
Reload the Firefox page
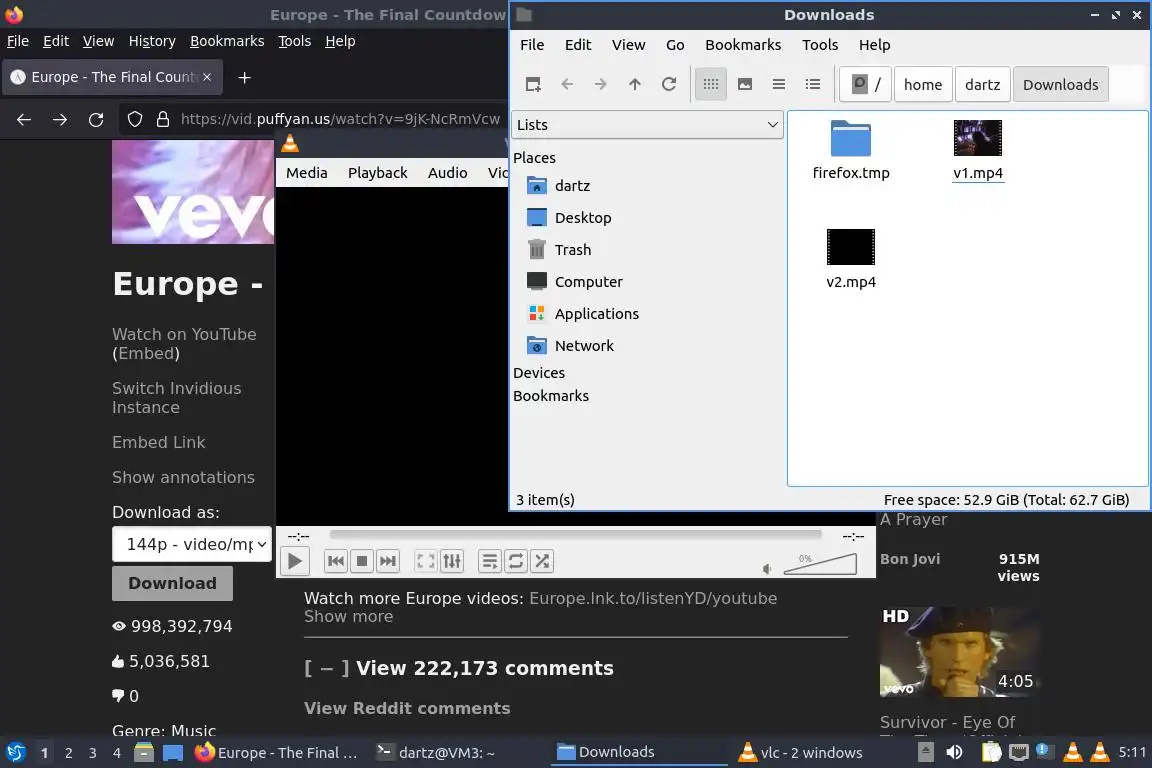[x=96, y=120]
